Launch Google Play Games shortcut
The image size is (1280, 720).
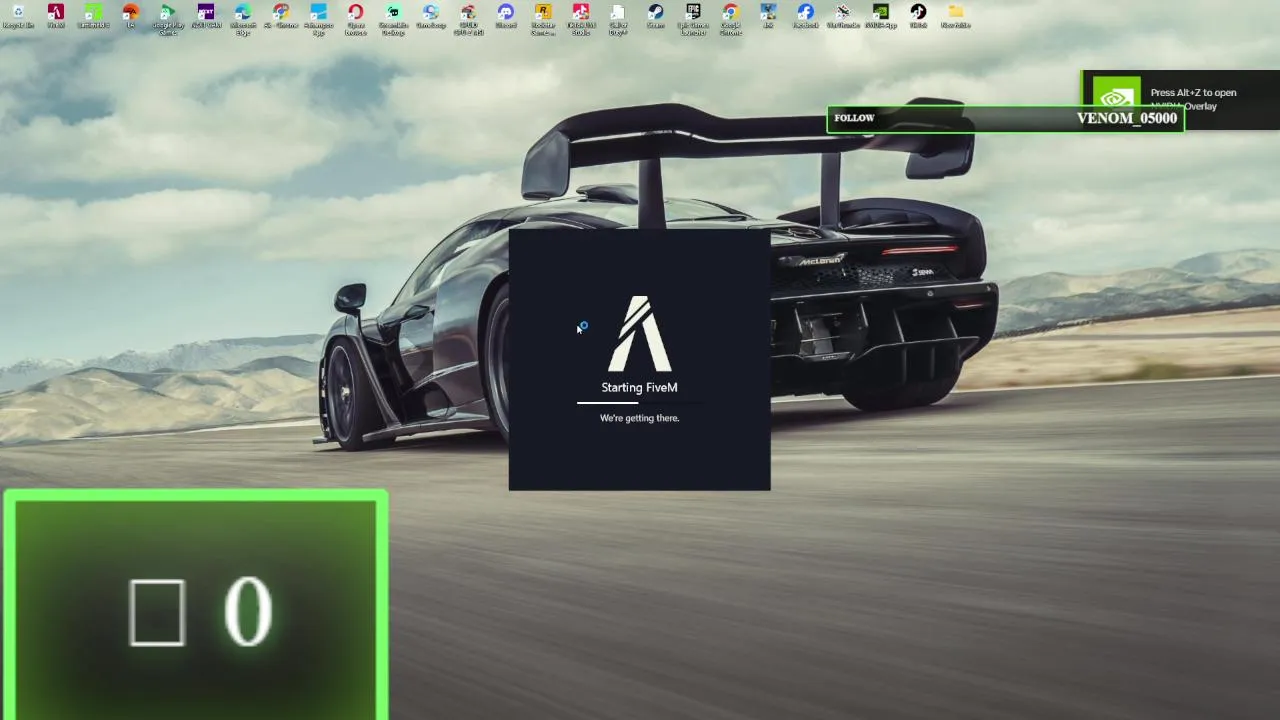coord(168,20)
